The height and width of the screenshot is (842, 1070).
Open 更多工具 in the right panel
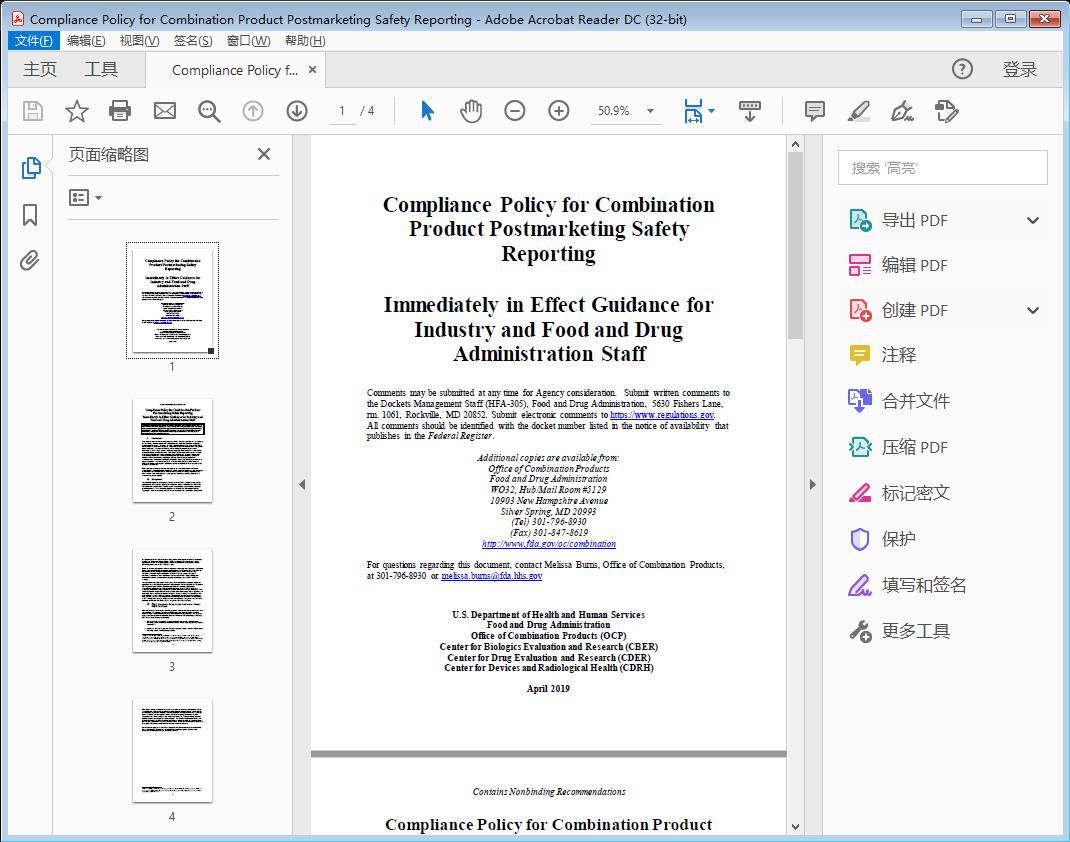(x=915, y=630)
